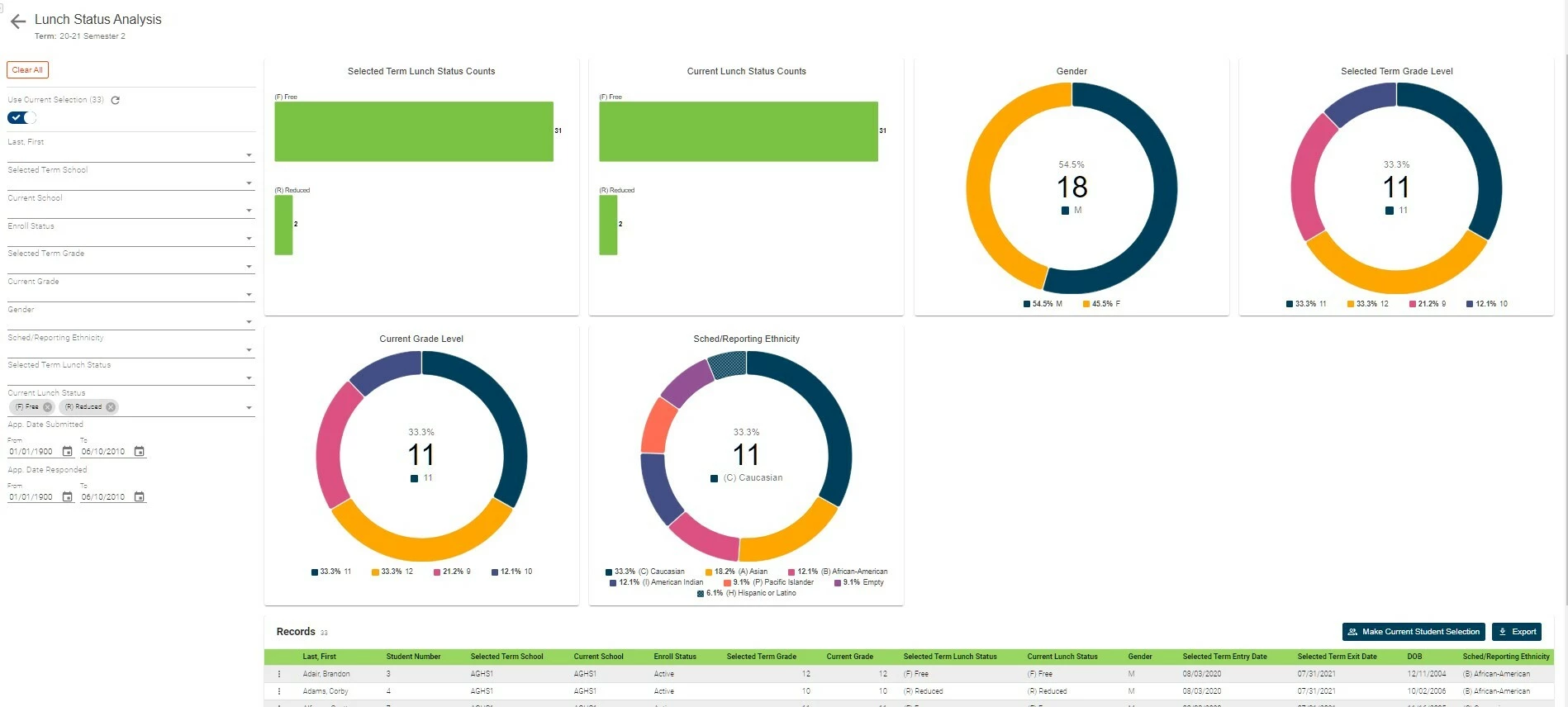The image size is (1568, 707).
Task: Open calendar for App. Date Responded To
Action: tap(140, 497)
